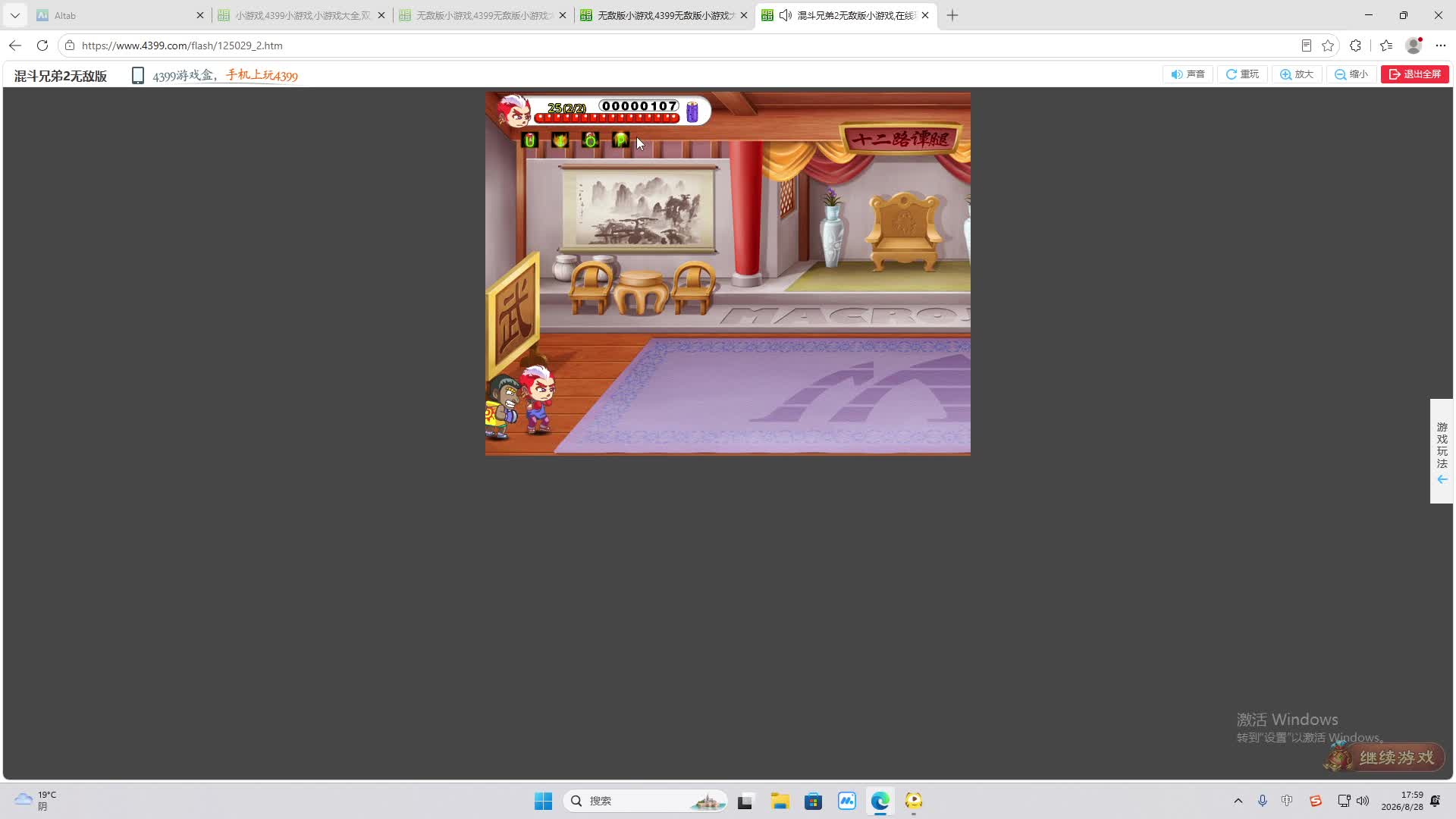This screenshot has height=819, width=1456.
Task: Click the red-haired fighter character on the floor
Action: (538, 400)
